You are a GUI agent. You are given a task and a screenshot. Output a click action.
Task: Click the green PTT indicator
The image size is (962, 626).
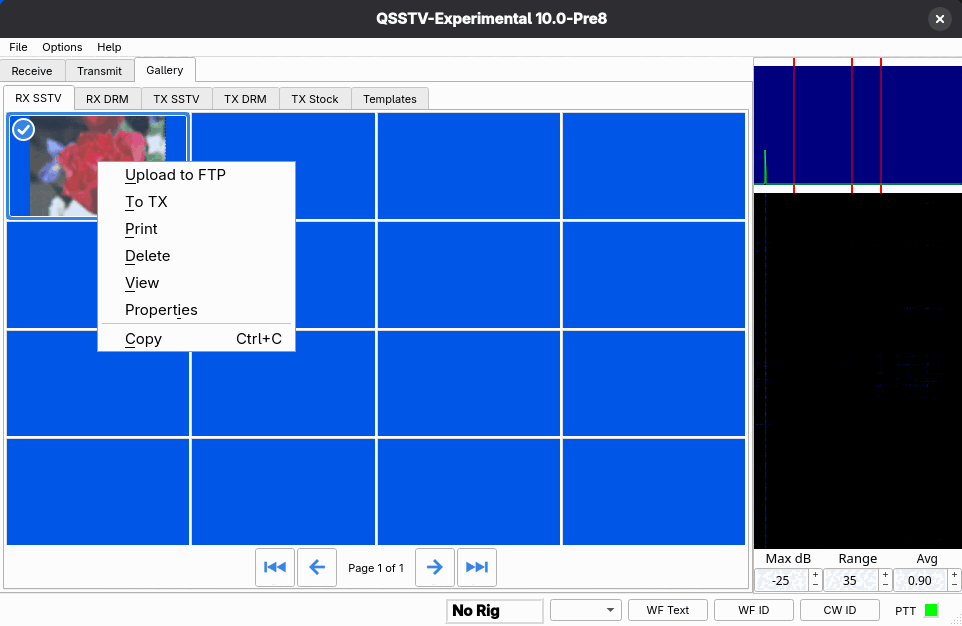click(931, 610)
